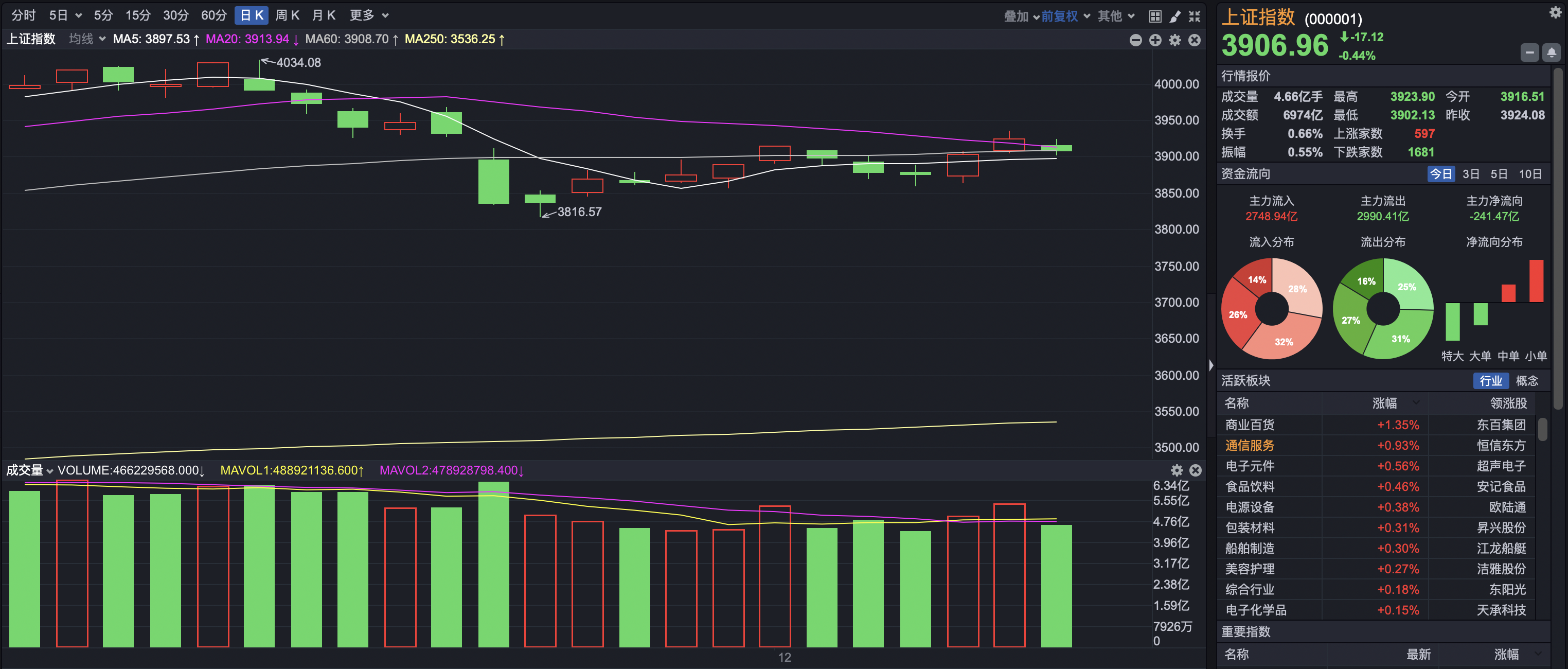Click the shrink fullscreen arrows icon
The width and height of the screenshot is (1568, 669).
click(1194, 16)
